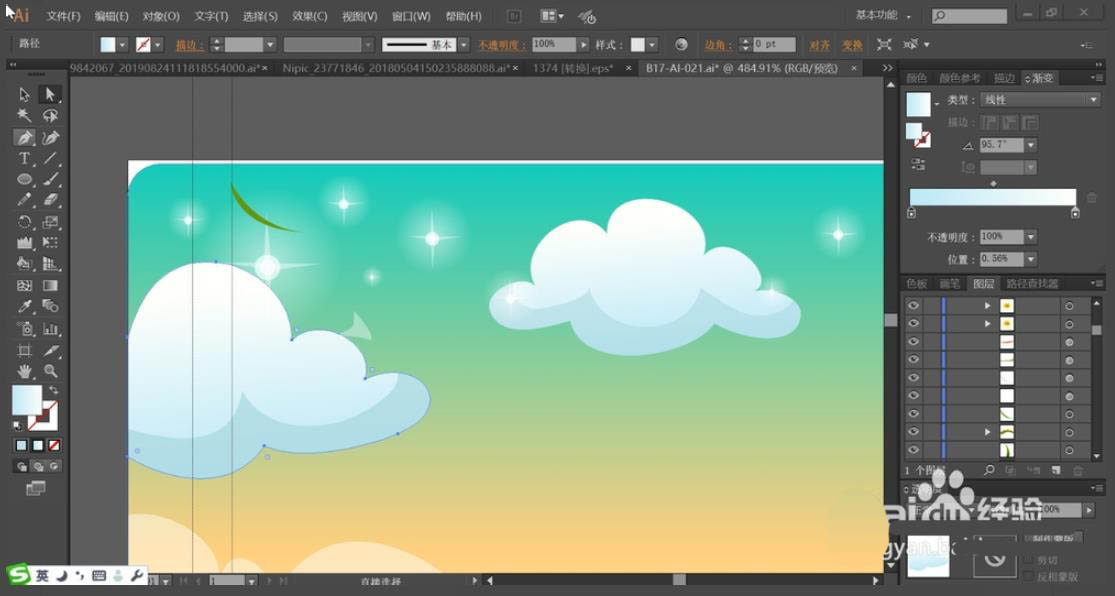Select the Line Segment tool
Viewport: 1115px width, 596px height.
50,159
